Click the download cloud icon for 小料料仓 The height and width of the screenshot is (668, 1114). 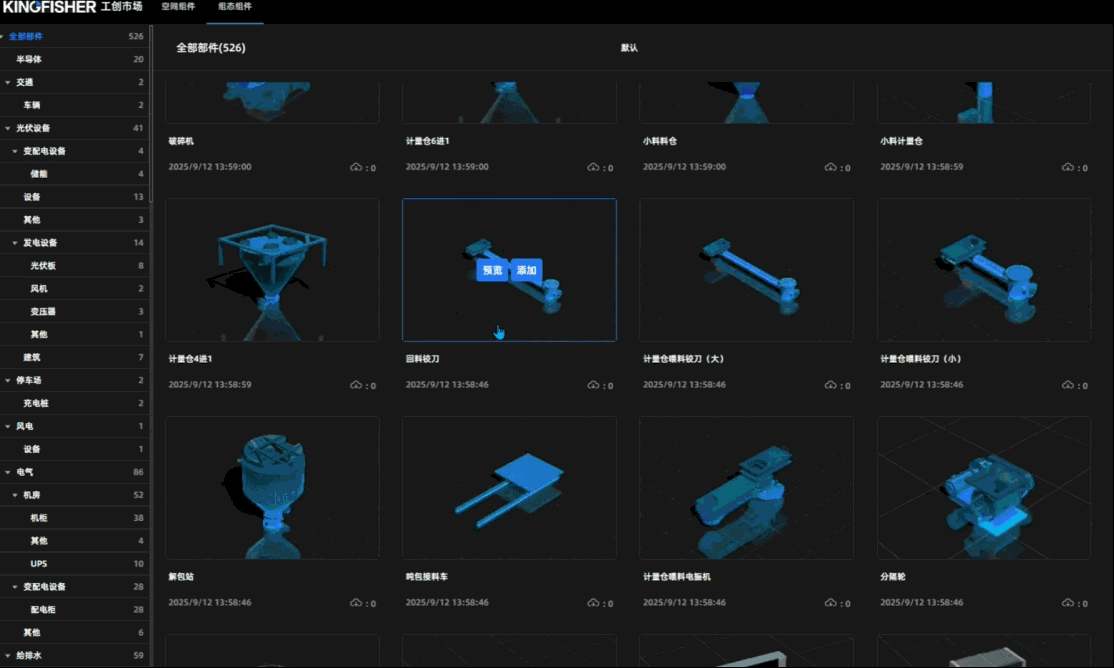(x=831, y=167)
